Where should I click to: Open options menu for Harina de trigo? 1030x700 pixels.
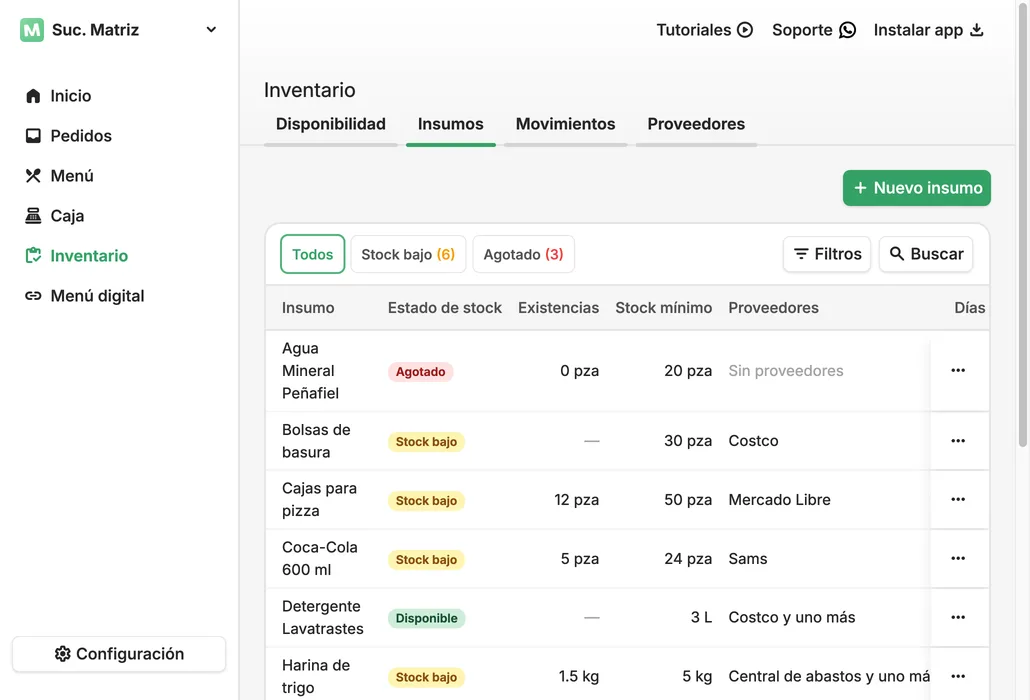point(958,676)
